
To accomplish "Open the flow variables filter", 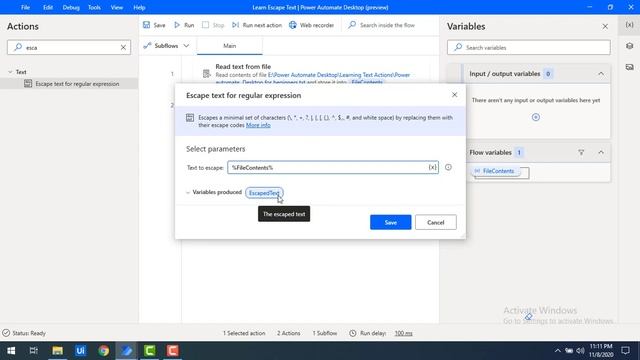I will (x=581, y=153).
